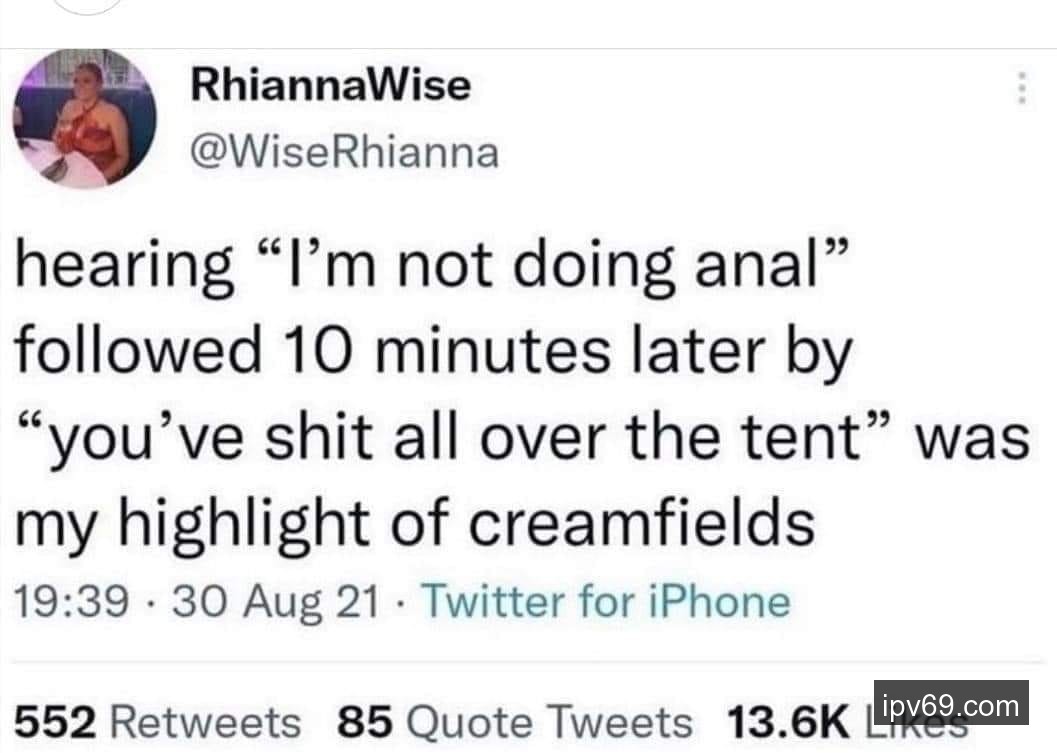Screen dimensions: 1057x753
Task: Click RhiannaWise's round profile picture
Action: pyautogui.click(x=85, y=119)
